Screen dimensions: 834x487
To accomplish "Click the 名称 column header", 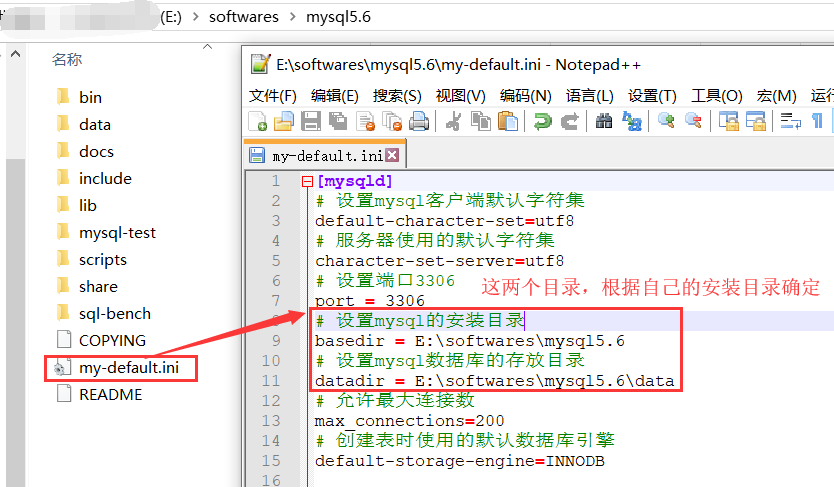I will pos(67,60).
